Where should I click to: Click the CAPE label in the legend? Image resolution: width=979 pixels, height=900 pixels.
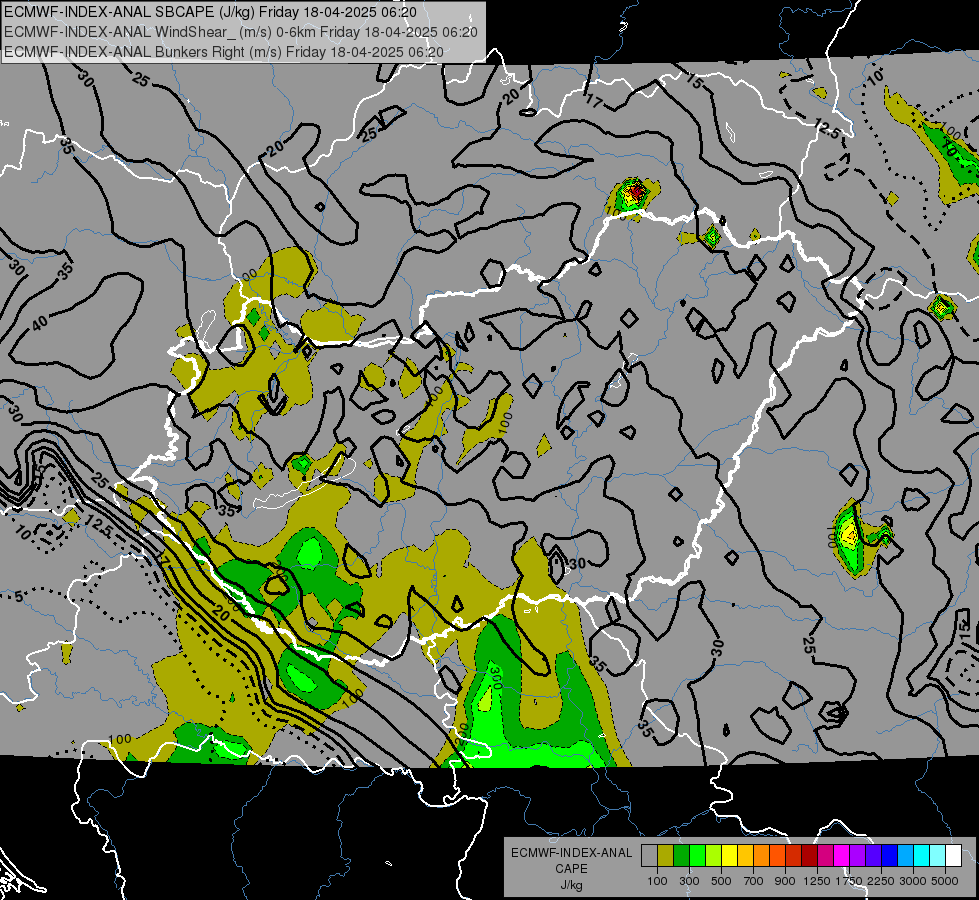click(571, 869)
